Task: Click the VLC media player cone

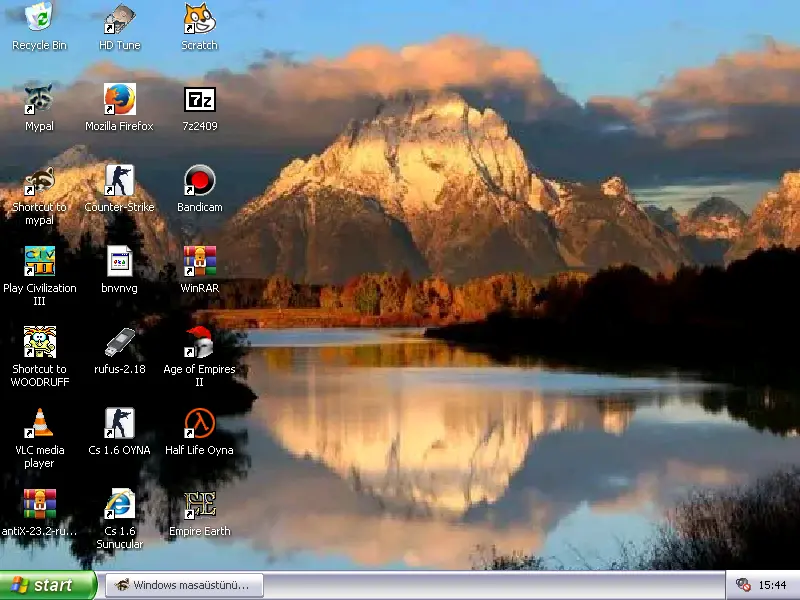Action: tap(39, 422)
